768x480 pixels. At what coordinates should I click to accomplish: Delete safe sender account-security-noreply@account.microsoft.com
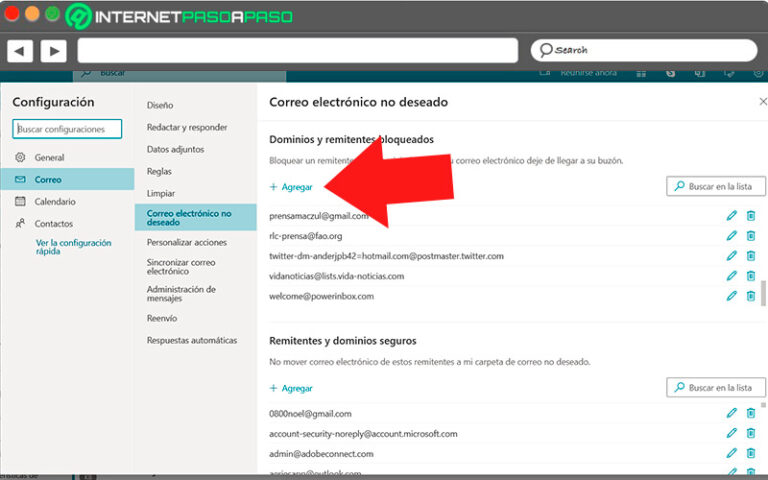pos(750,433)
